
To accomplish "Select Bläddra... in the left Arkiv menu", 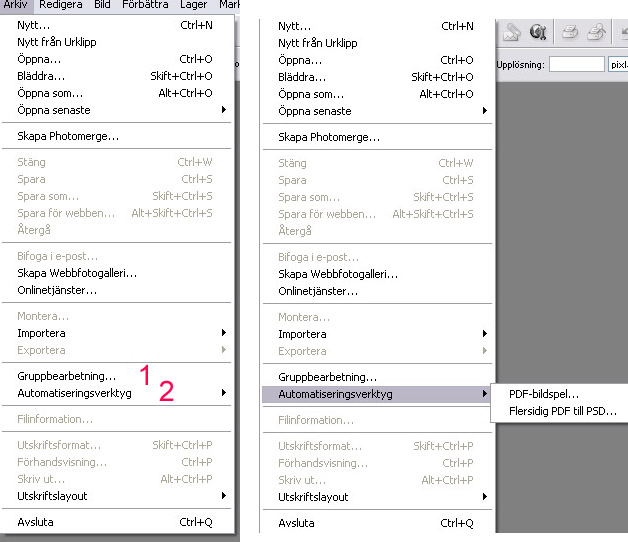I will 117,76.
